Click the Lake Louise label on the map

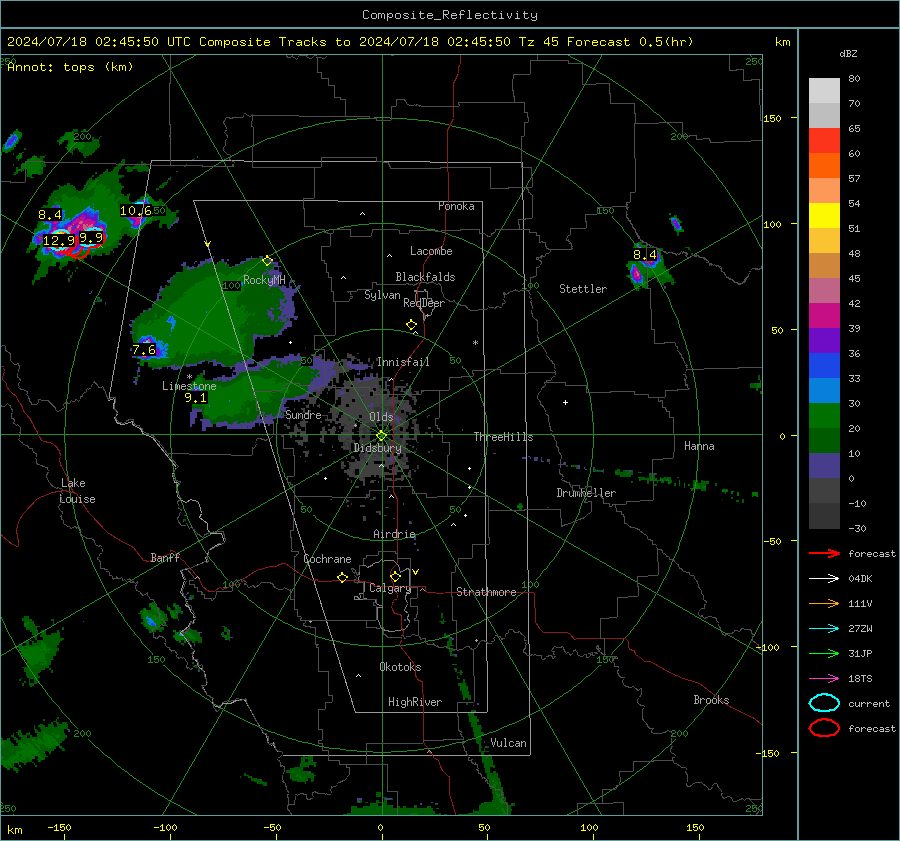pyautogui.click(x=77, y=491)
